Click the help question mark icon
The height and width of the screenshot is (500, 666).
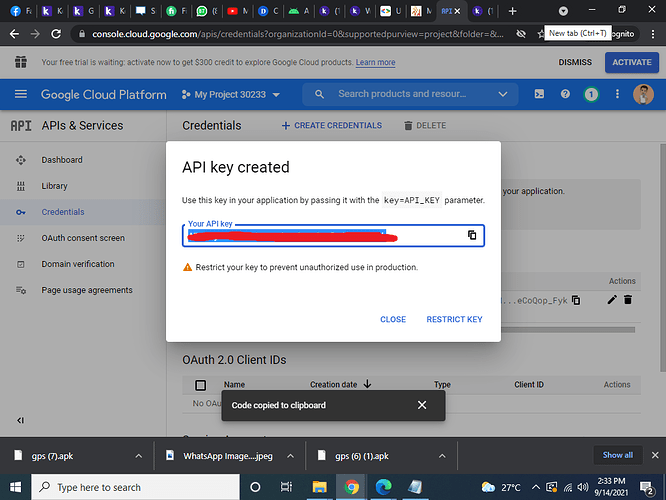(565, 95)
